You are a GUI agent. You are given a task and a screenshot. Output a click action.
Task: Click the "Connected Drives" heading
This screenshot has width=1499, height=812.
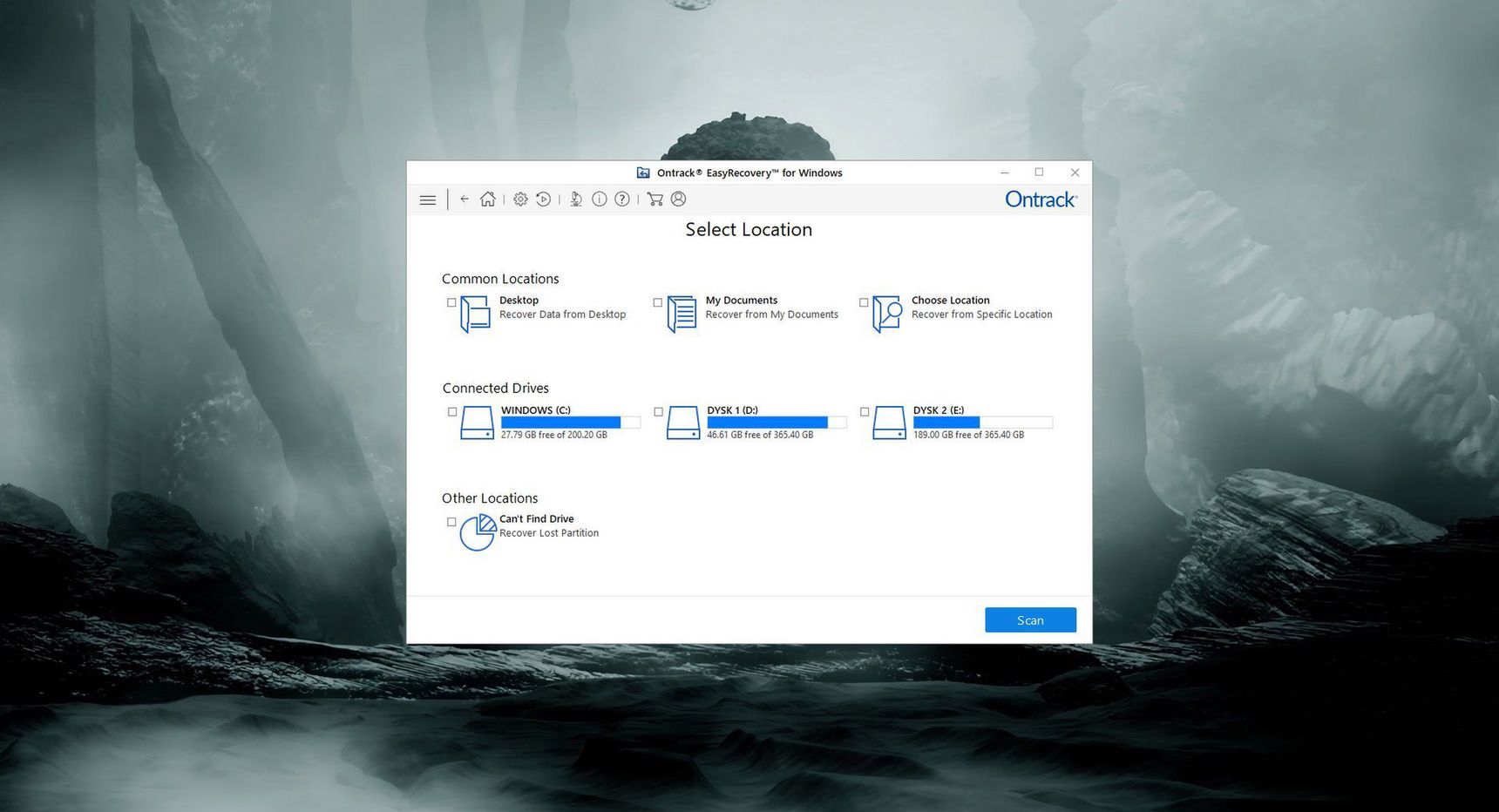[x=495, y=388]
